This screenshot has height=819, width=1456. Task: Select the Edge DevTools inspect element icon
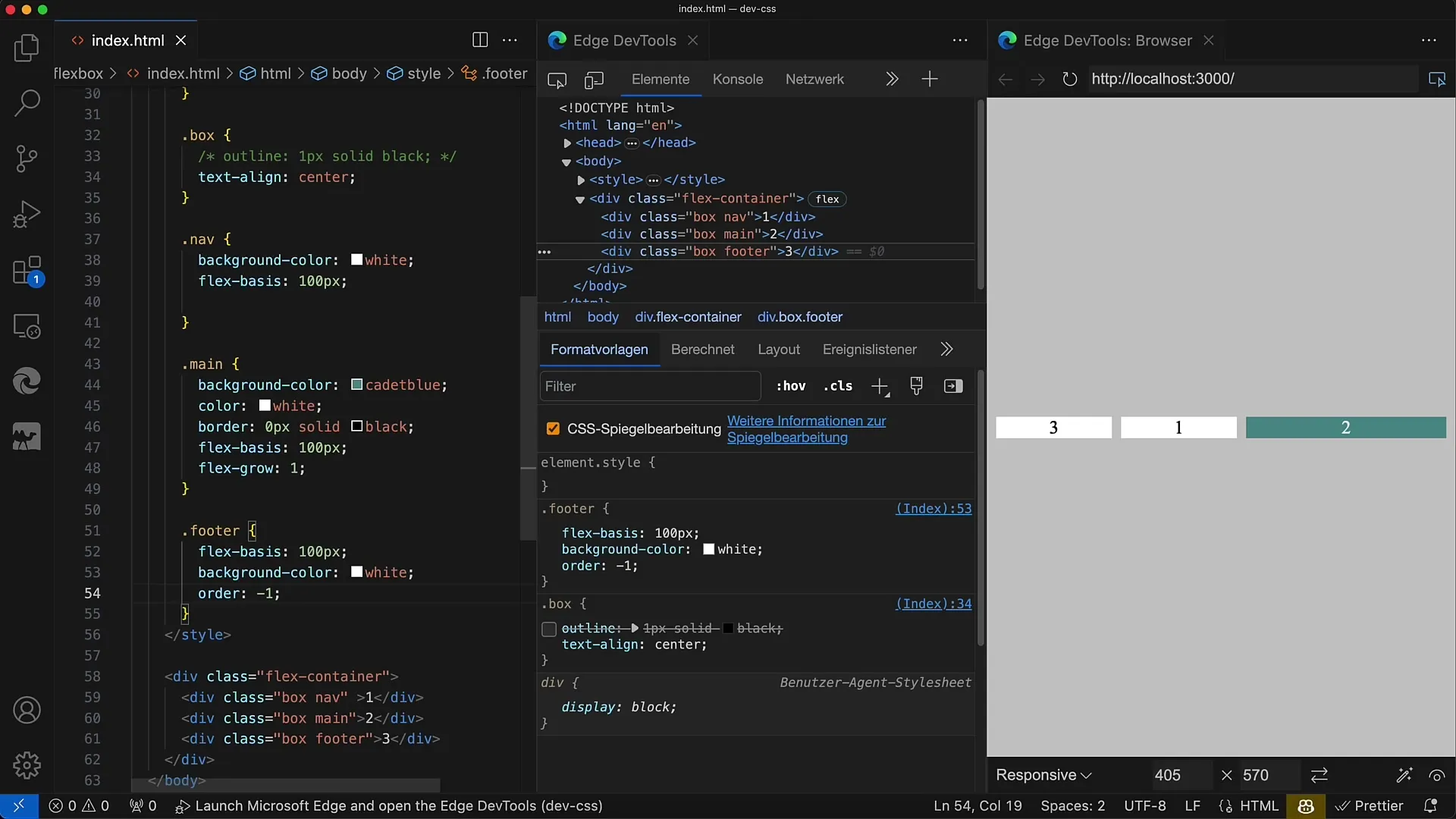tap(557, 79)
